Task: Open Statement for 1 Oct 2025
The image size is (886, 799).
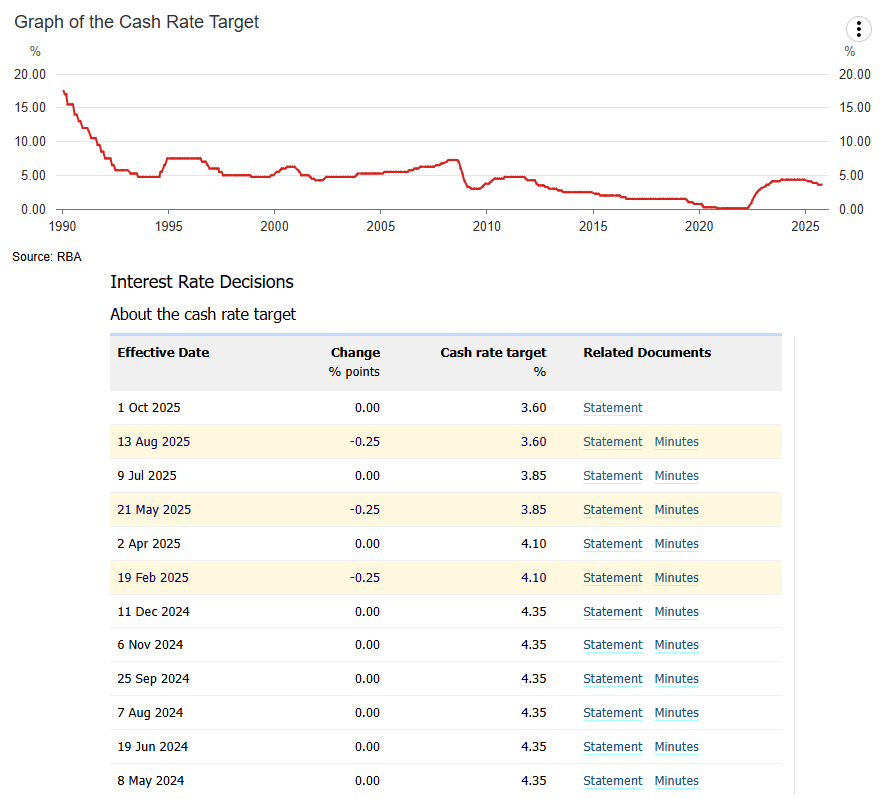Action: click(x=612, y=408)
